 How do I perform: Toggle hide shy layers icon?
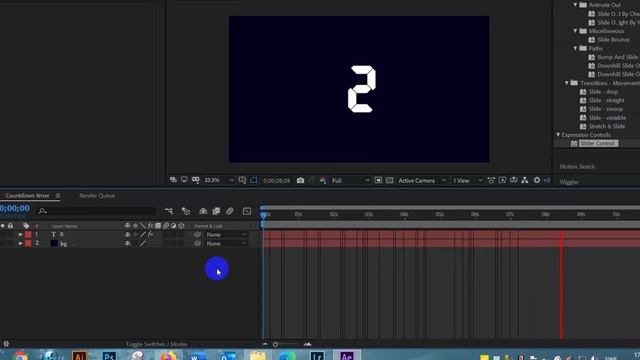pos(203,211)
